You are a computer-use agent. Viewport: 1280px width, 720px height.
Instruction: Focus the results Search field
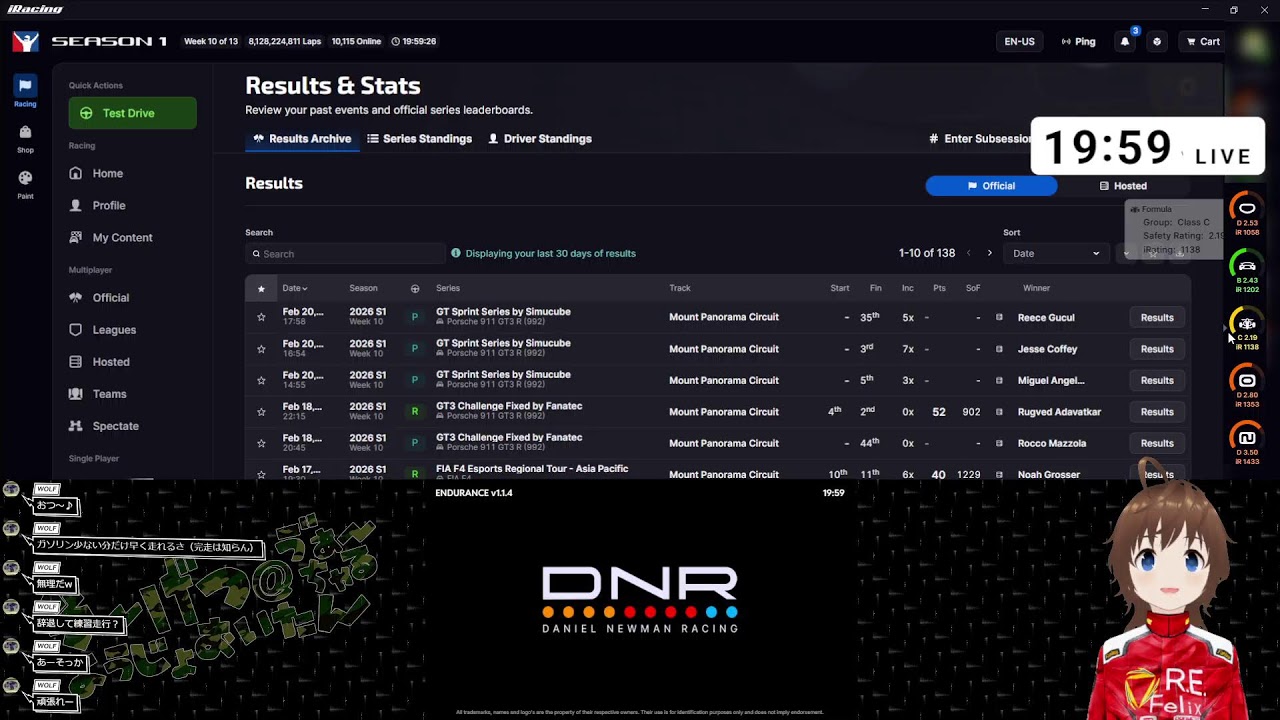pyautogui.click(x=345, y=254)
